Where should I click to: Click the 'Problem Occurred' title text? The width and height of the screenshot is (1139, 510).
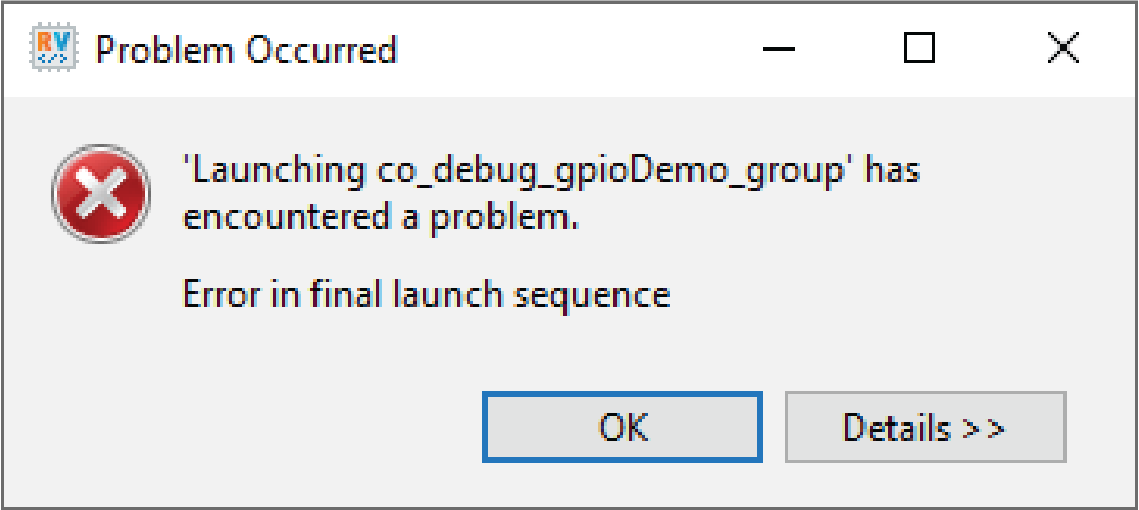point(246,49)
